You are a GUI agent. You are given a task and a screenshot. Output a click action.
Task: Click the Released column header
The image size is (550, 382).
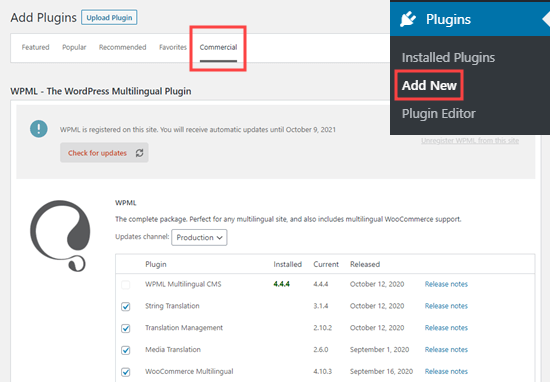[x=365, y=264]
